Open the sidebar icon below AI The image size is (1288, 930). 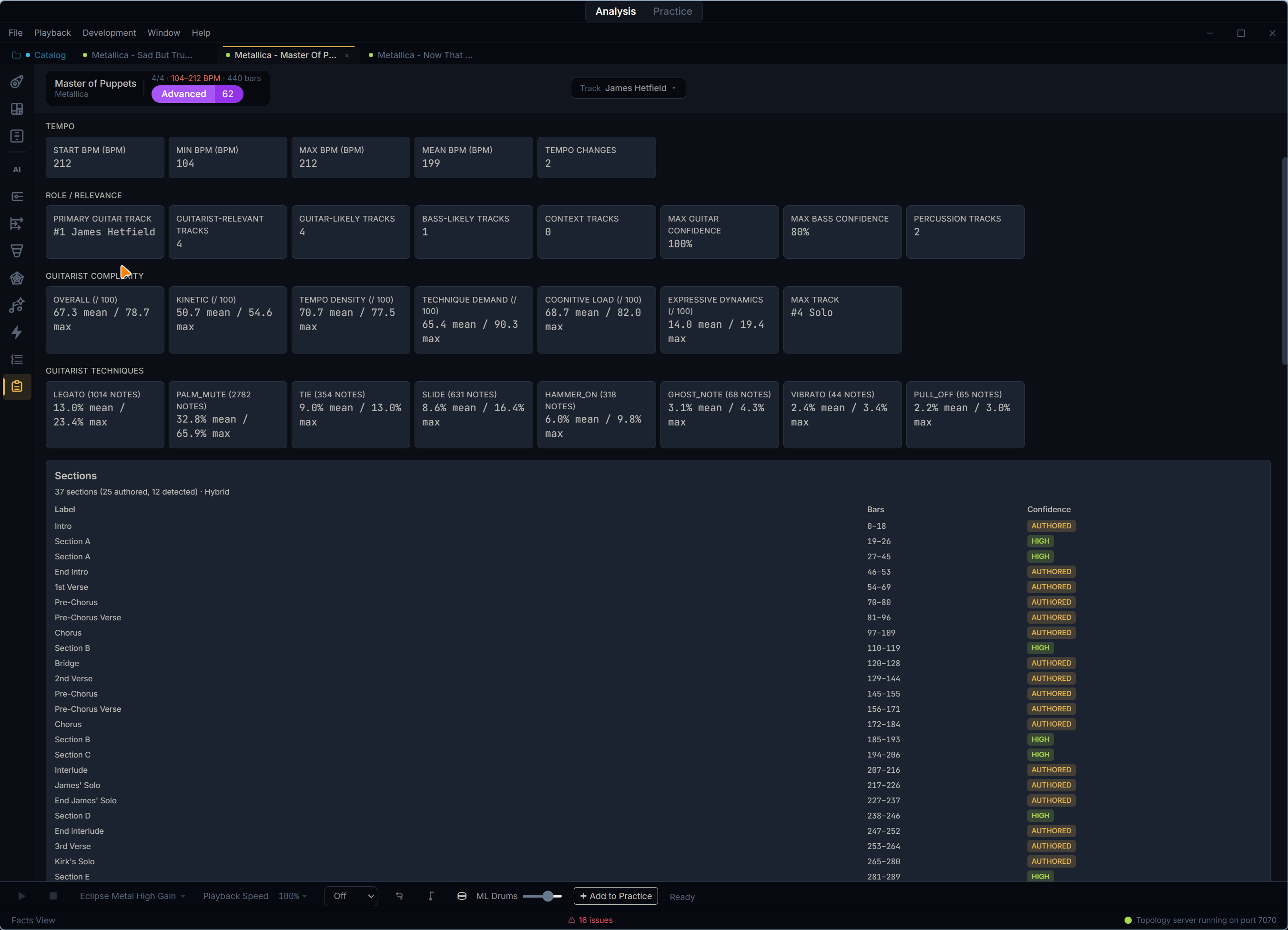(x=17, y=196)
